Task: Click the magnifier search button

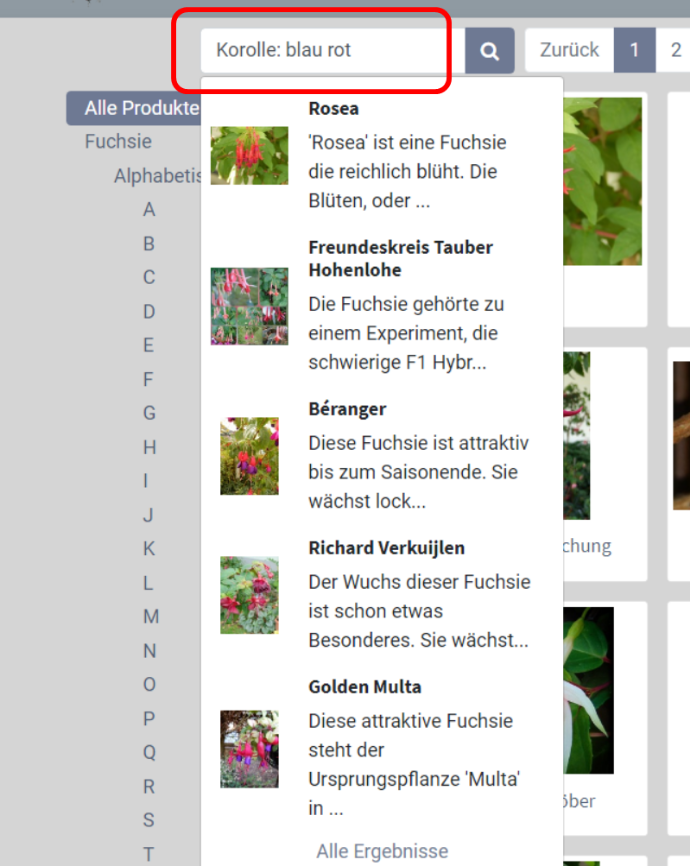Action: tap(489, 51)
